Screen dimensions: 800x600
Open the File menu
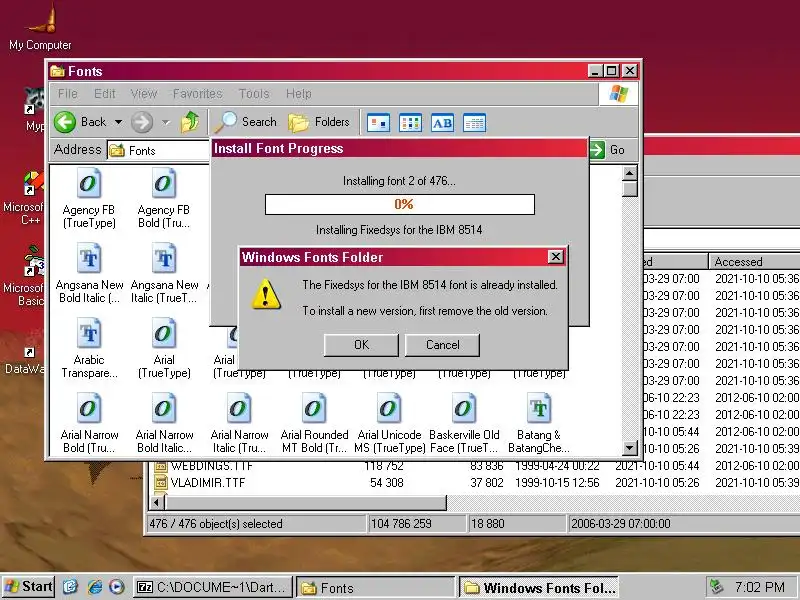(x=67, y=94)
